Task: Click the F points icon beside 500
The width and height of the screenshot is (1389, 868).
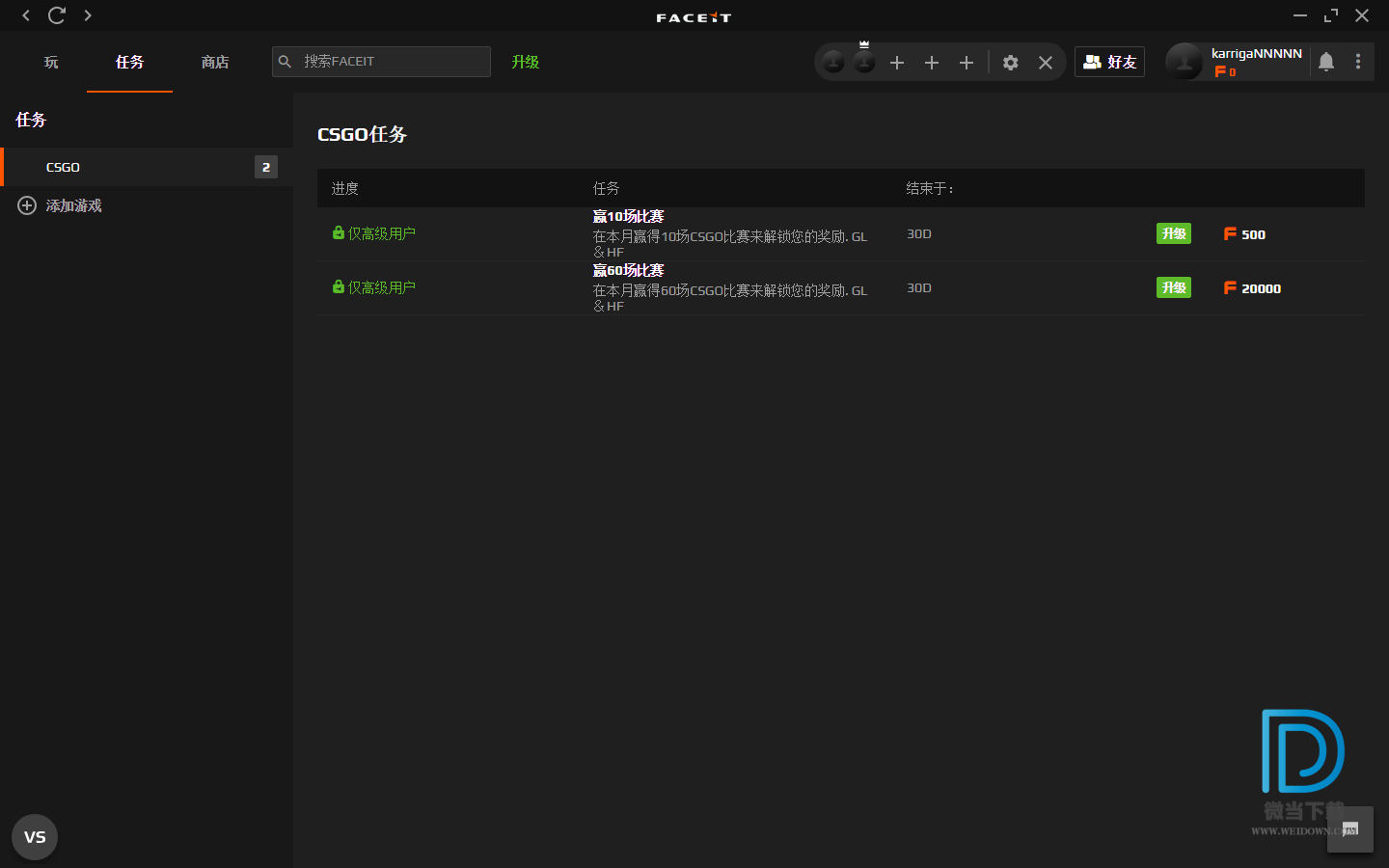Action: (1230, 233)
